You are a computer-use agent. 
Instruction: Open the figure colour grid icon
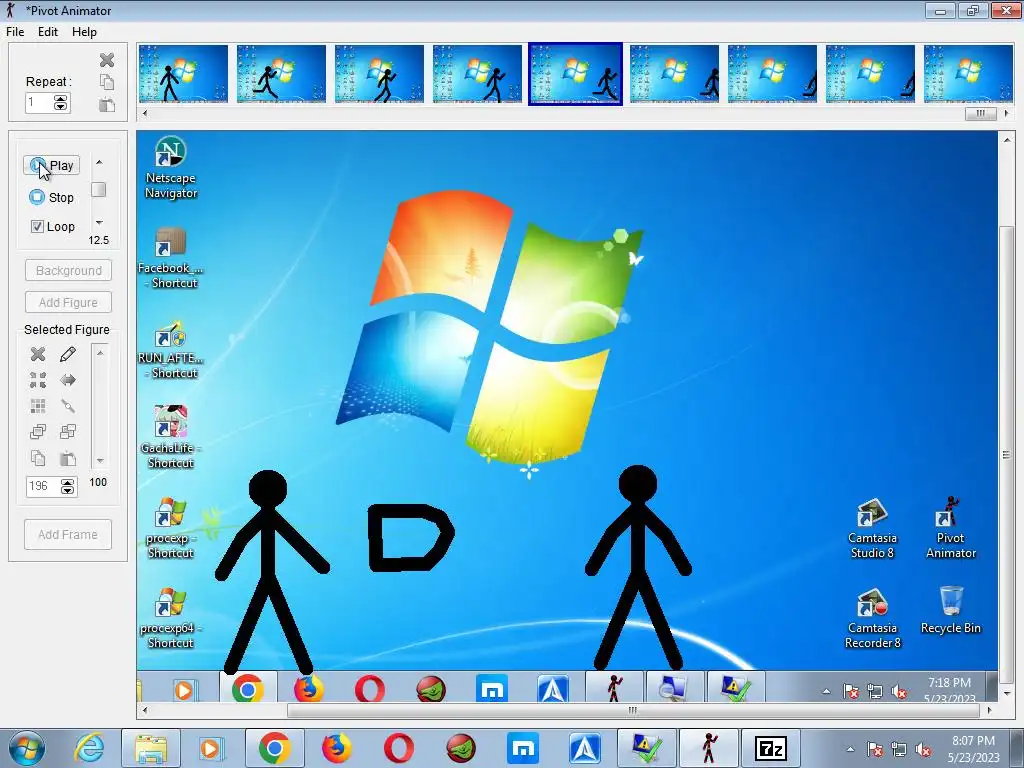pyautogui.click(x=38, y=406)
